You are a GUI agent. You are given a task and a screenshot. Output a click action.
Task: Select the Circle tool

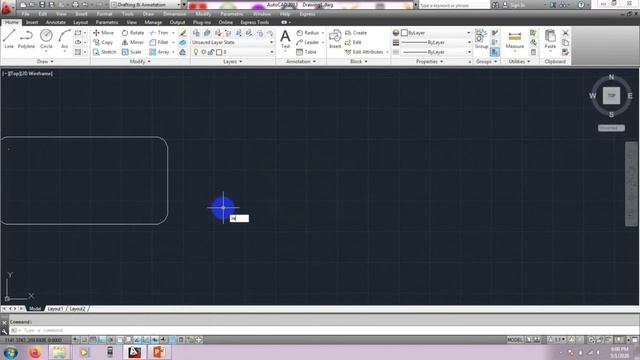[x=46, y=39]
